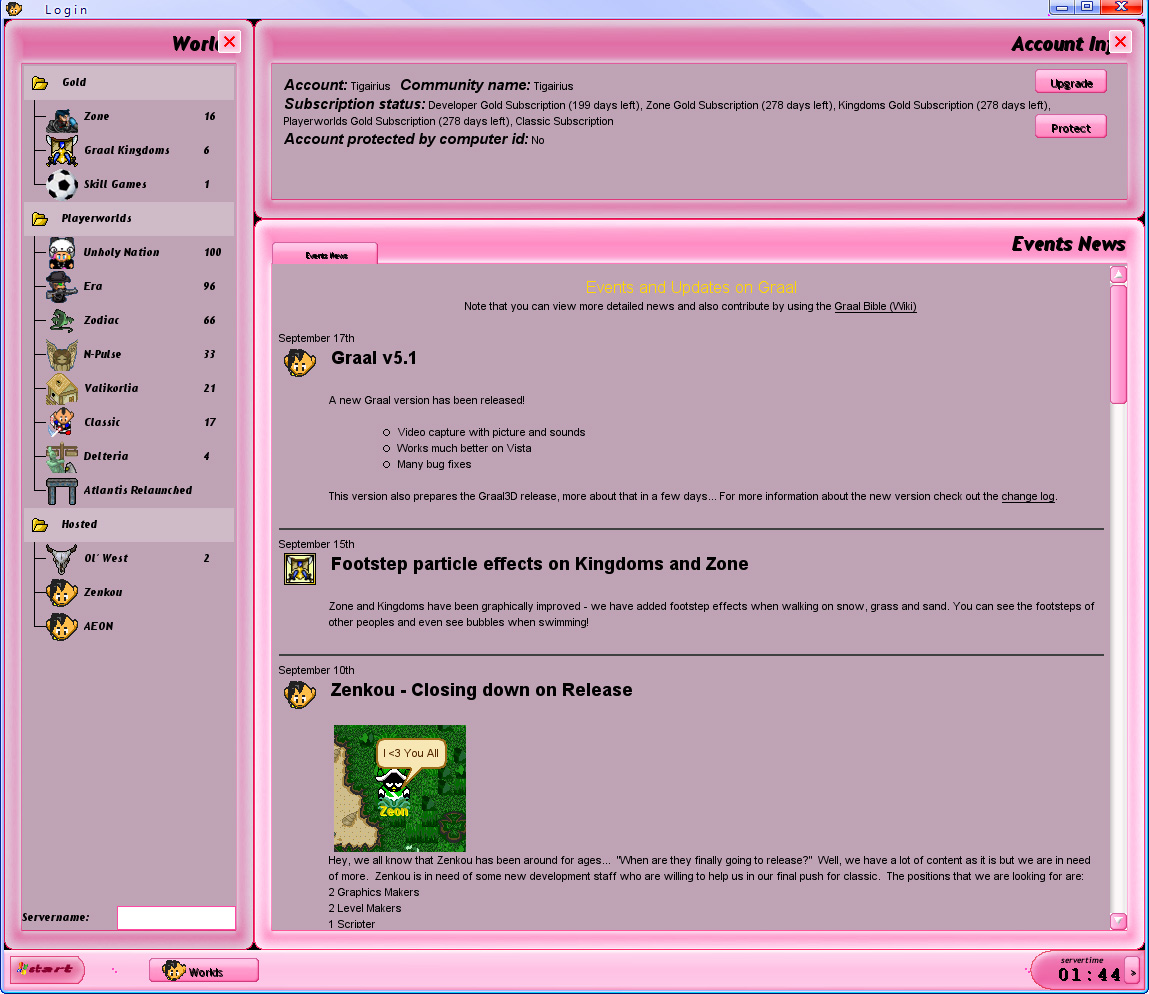Screen dimensions: 1149x994
Task: Select the Ol' West skull icon
Action: click(x=62, y=559)
